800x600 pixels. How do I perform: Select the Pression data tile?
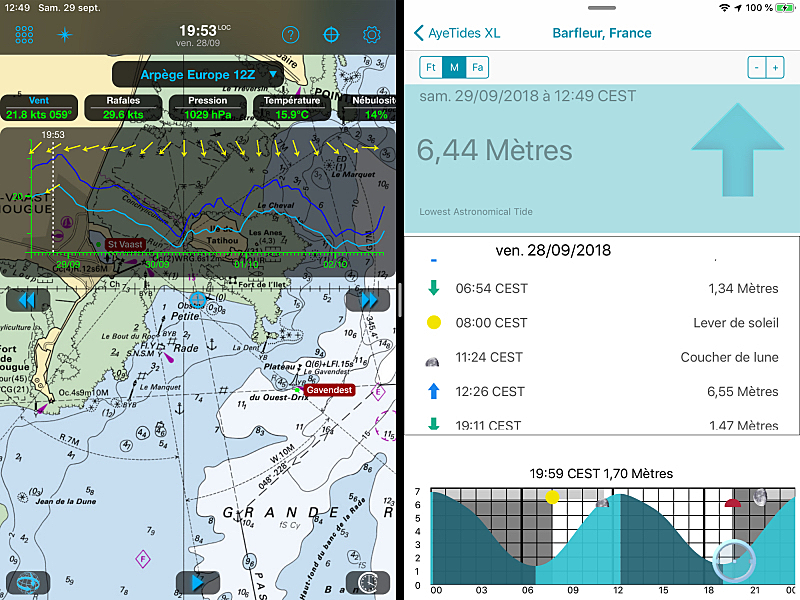(x=208, y=108)
